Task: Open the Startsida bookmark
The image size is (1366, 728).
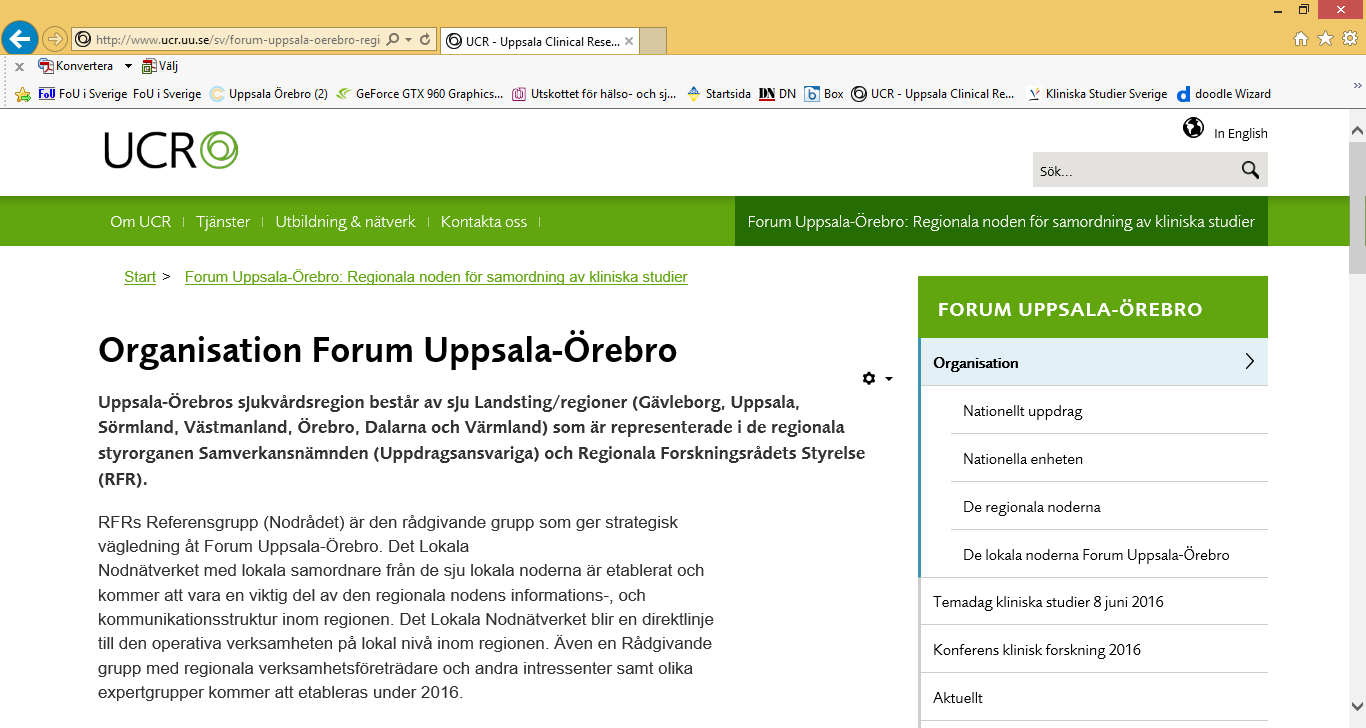Action: point(719,94)
